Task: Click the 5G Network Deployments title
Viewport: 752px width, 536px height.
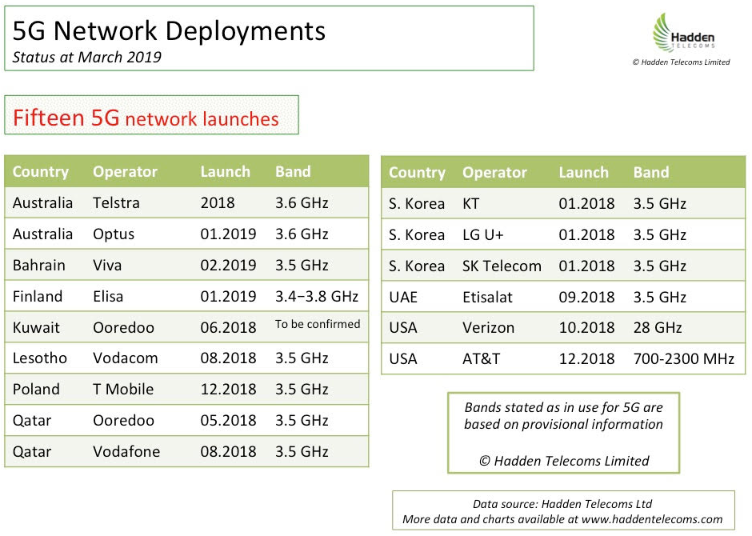Action: pos(169,30)
